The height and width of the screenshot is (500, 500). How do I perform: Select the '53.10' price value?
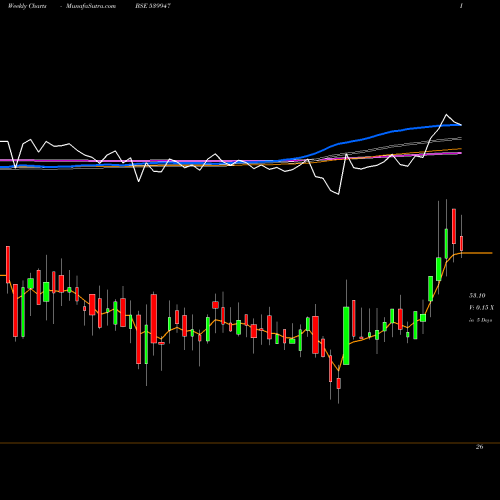477,295
